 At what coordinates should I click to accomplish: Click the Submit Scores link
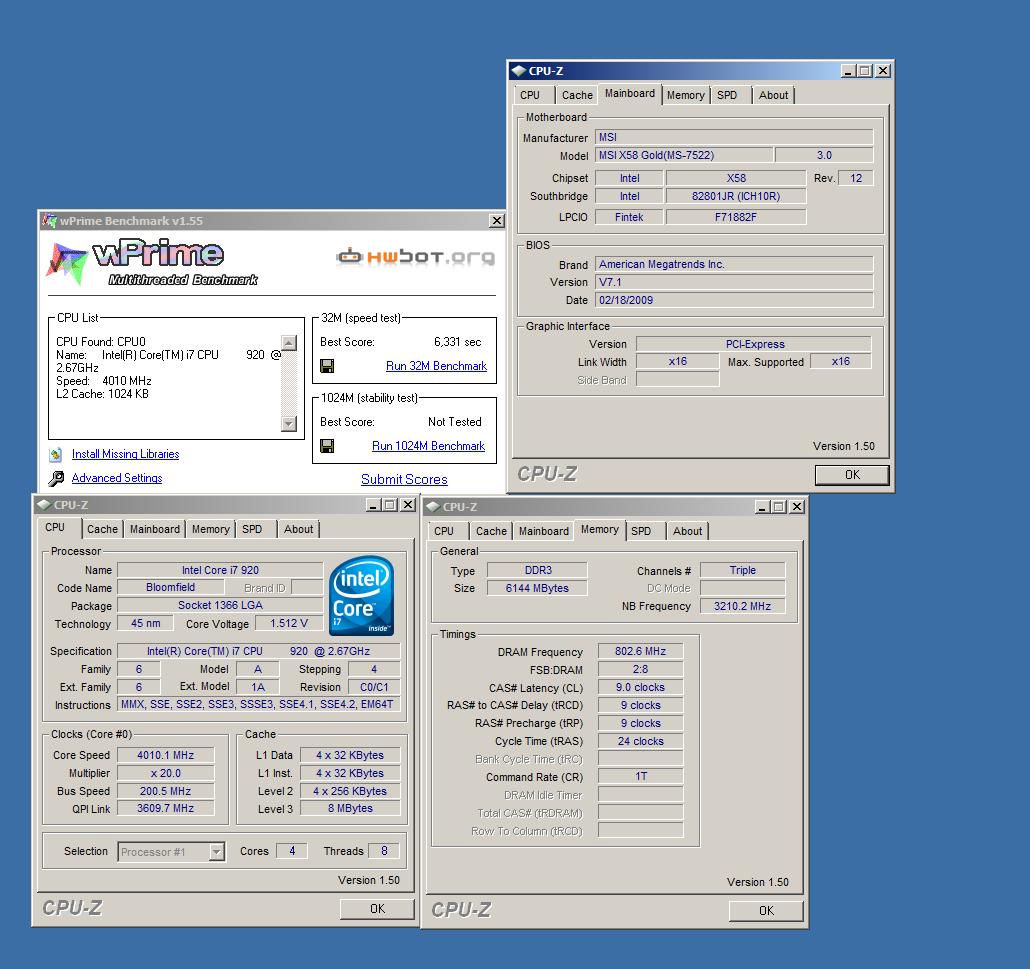click(404, 480)
